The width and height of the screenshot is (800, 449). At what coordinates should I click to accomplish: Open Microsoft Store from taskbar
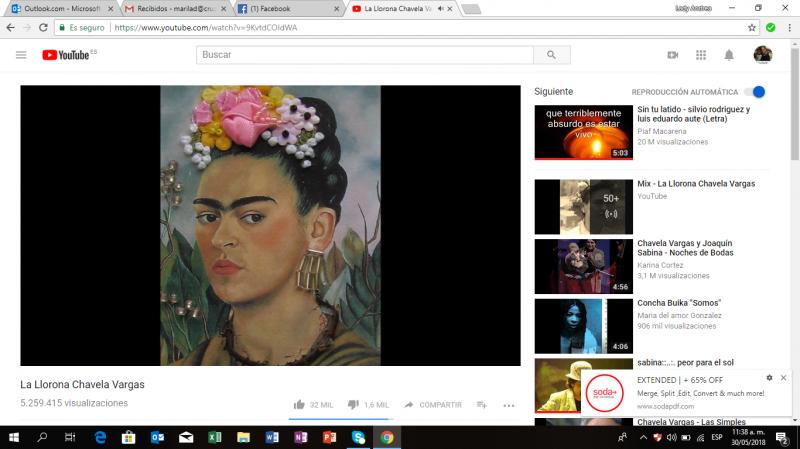pyautogui.click(x=129, y=437)
